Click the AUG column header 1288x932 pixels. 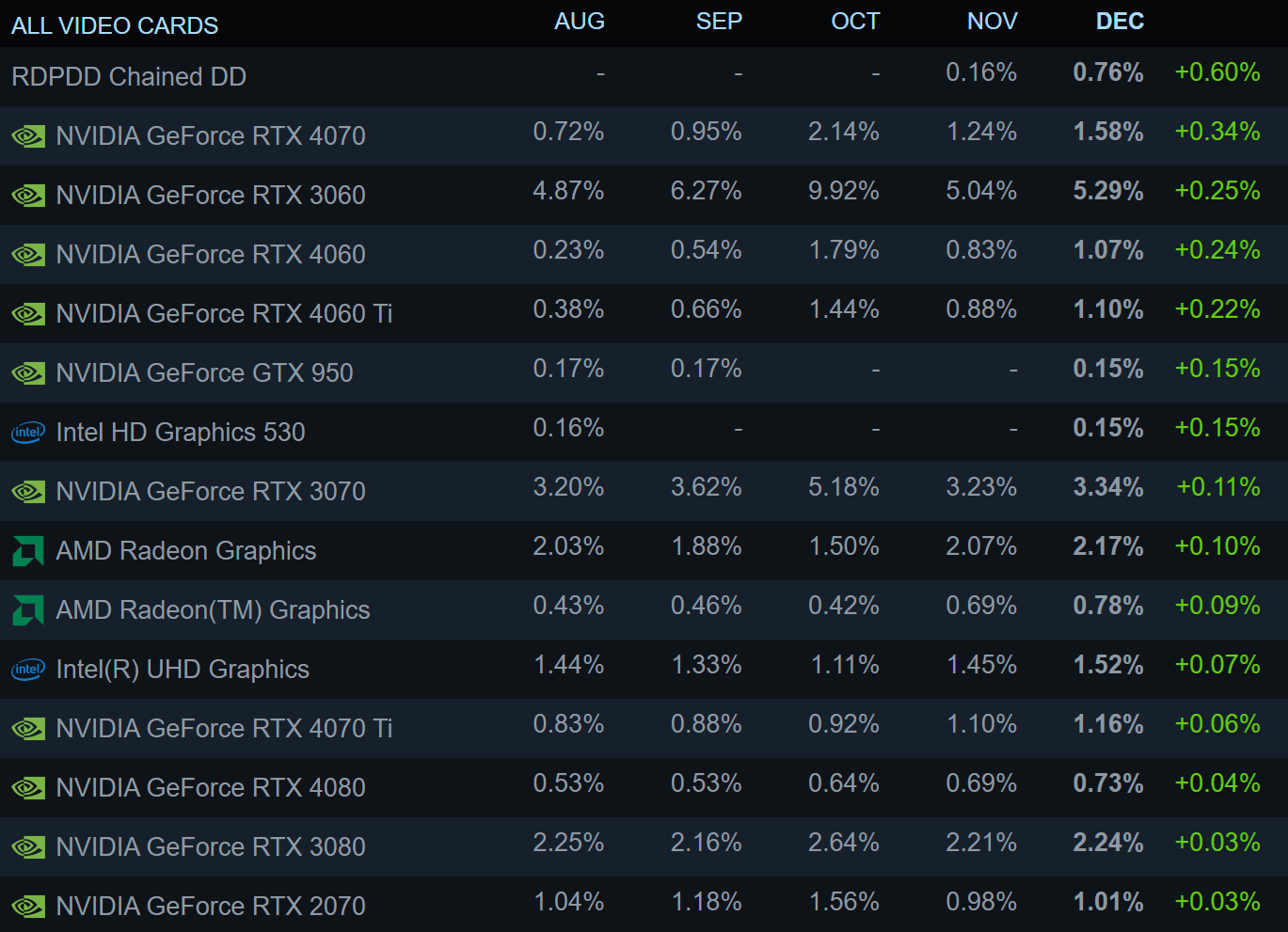point(580,22)
